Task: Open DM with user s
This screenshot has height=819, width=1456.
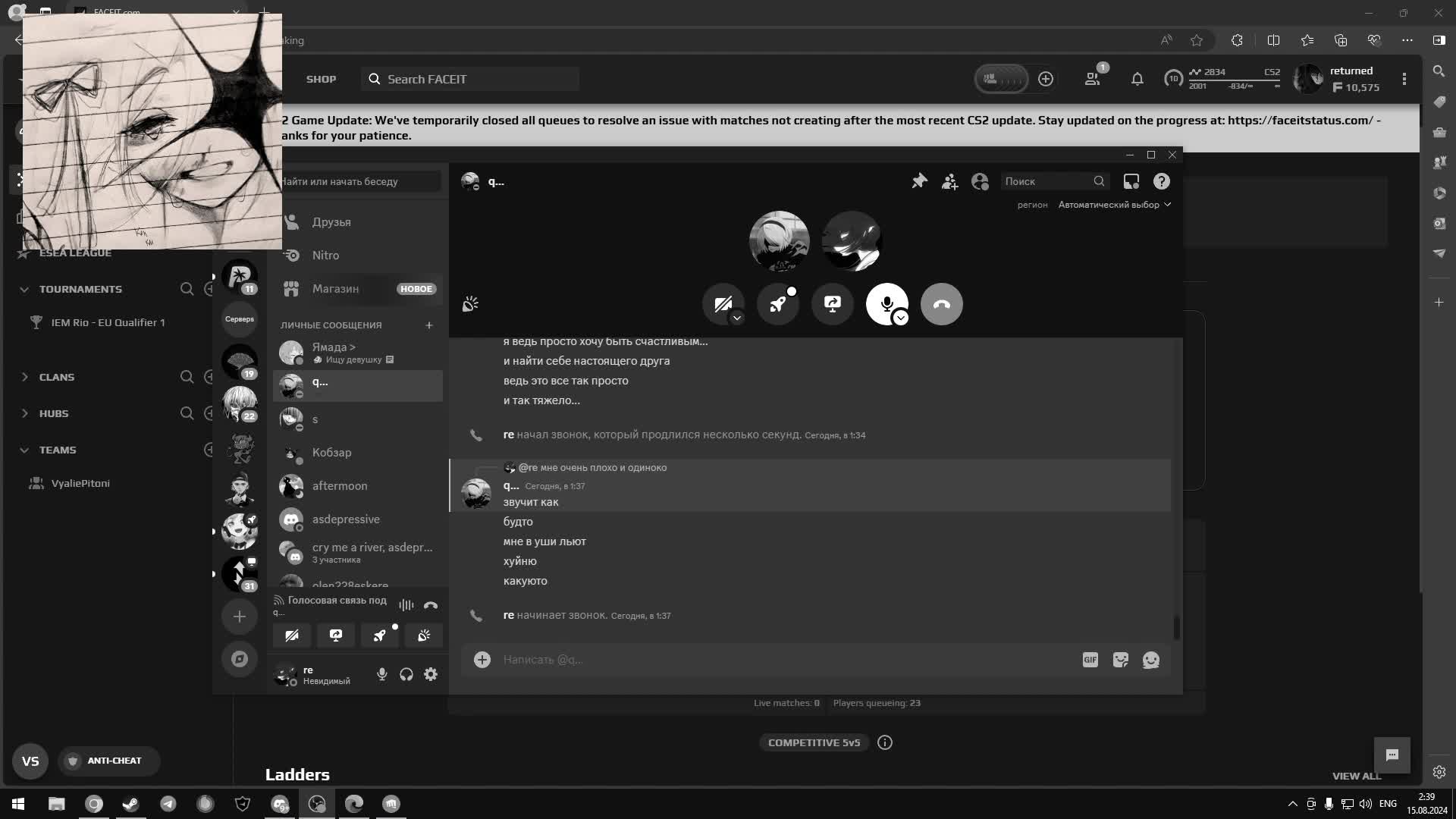Action: [x=358, y=419]
